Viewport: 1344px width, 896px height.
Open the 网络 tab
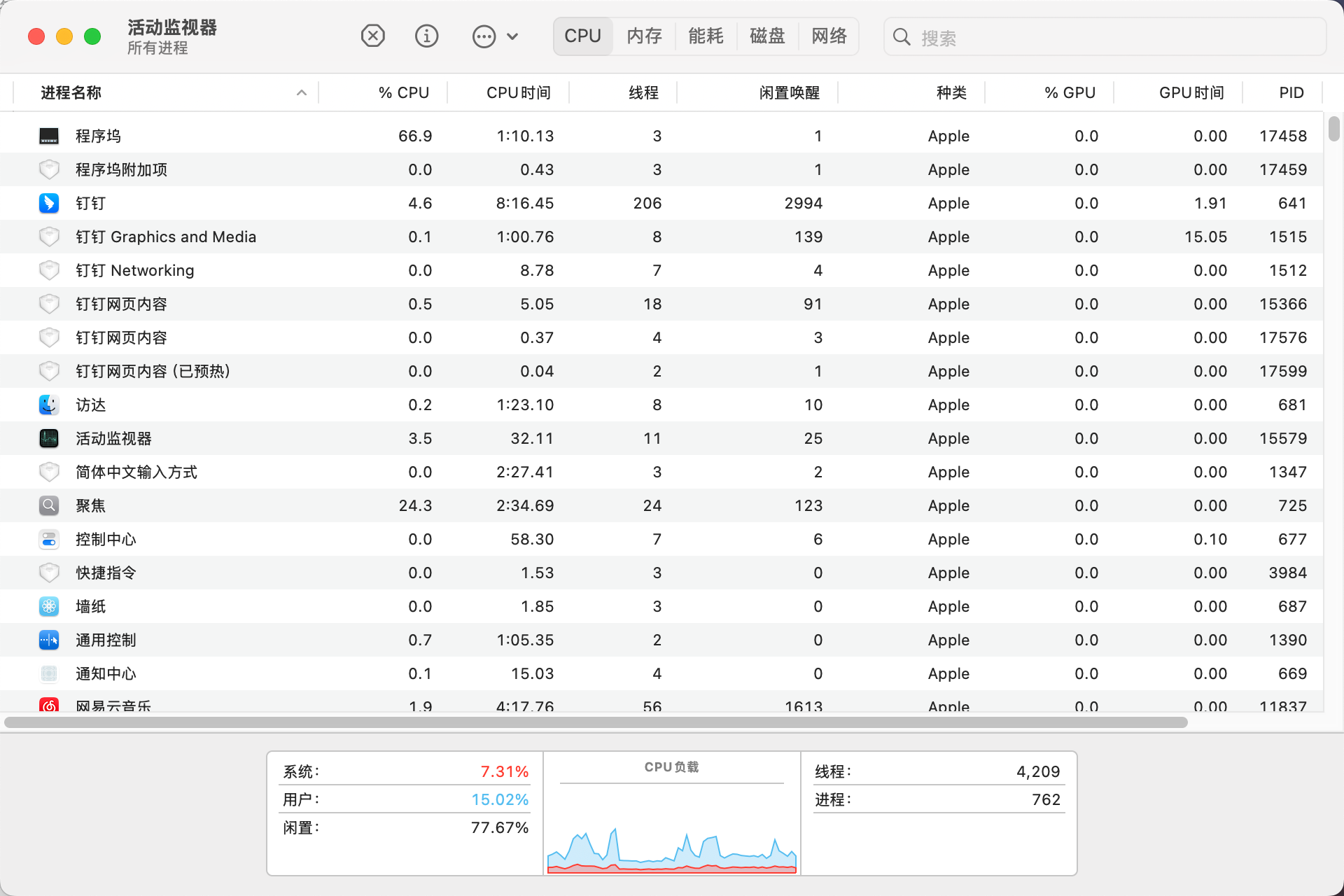[x=829, y=36]
